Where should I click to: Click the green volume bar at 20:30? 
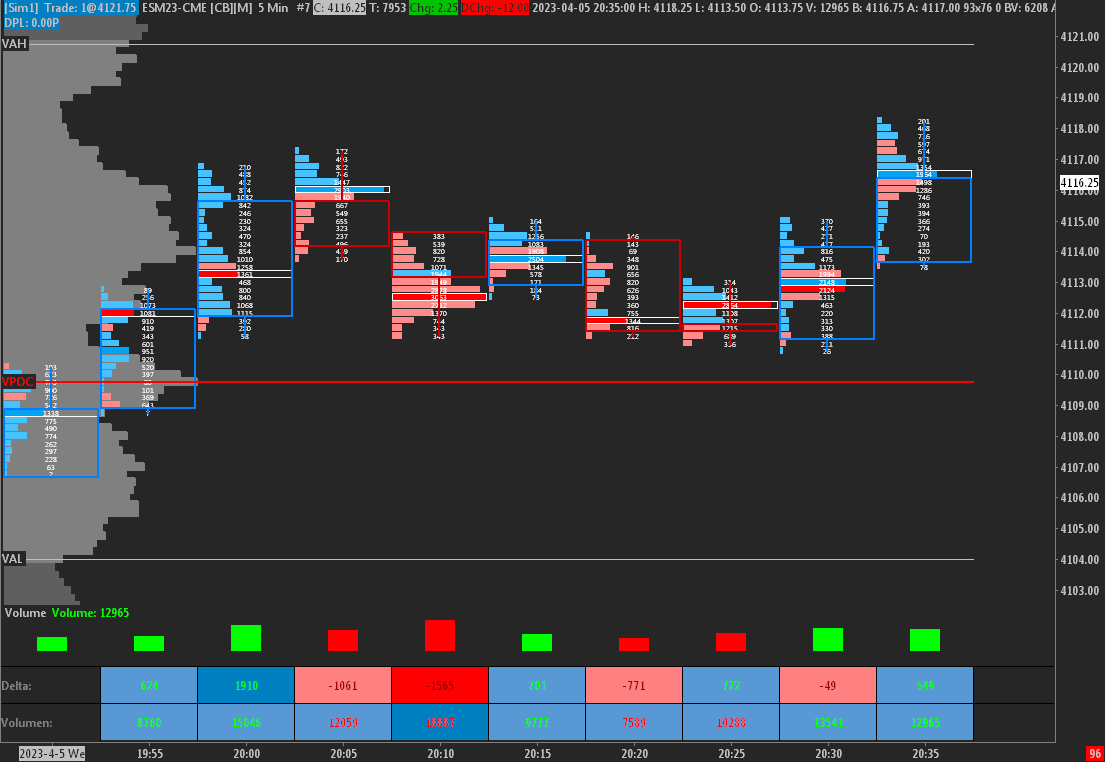point(827,639)
